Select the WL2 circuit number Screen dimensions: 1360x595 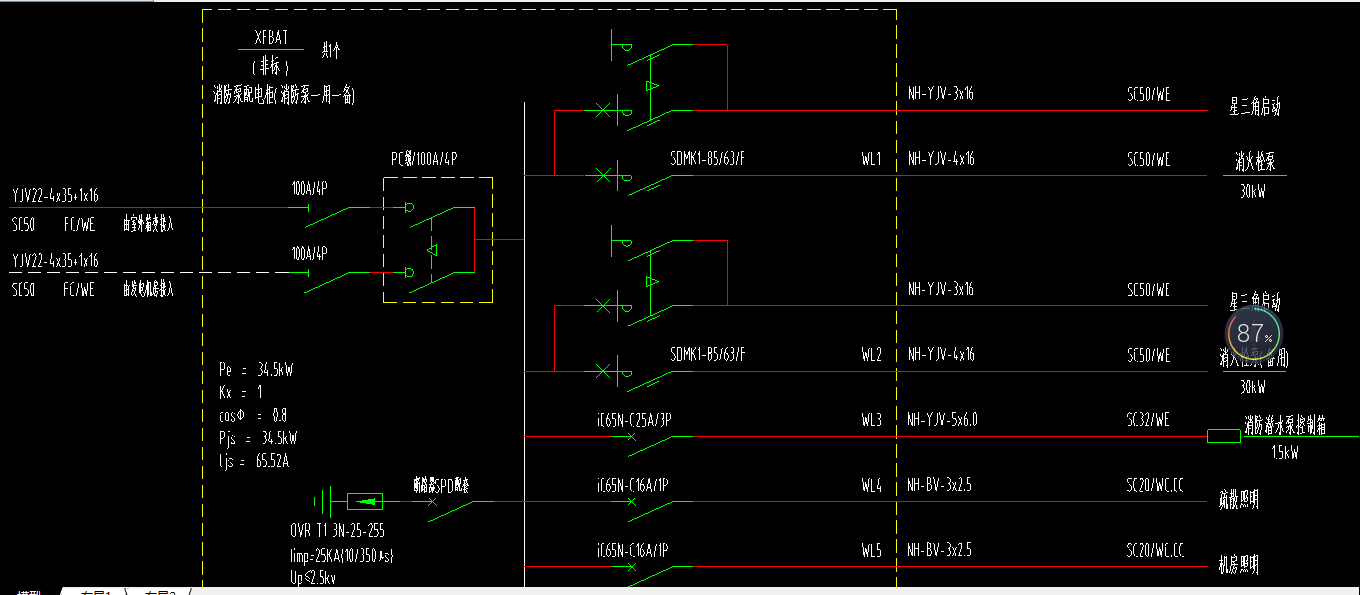click(x=872, y=354)
